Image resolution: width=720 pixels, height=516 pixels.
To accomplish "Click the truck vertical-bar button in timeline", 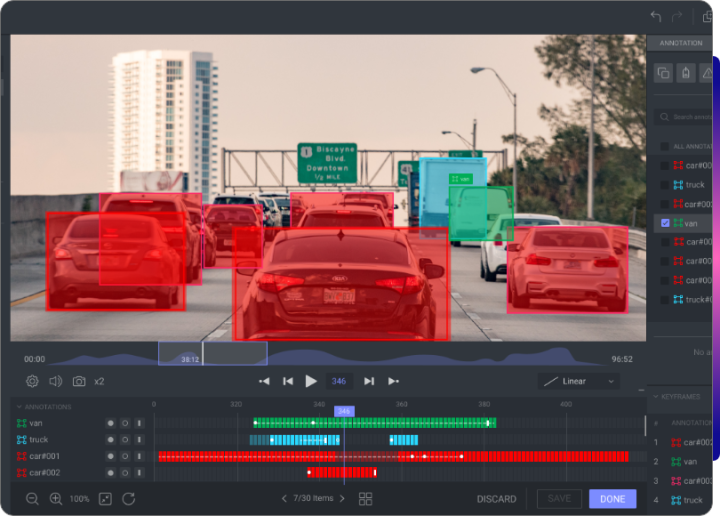I will 139,440.
